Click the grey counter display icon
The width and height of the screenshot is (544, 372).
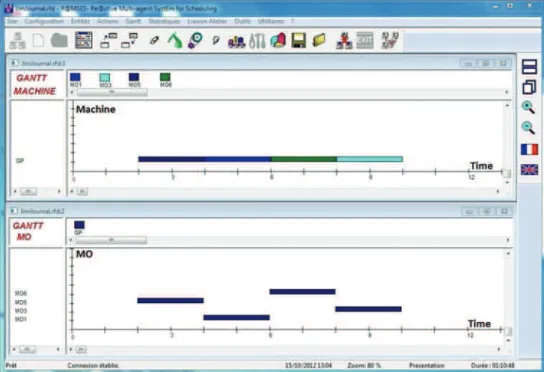[365, 40]
